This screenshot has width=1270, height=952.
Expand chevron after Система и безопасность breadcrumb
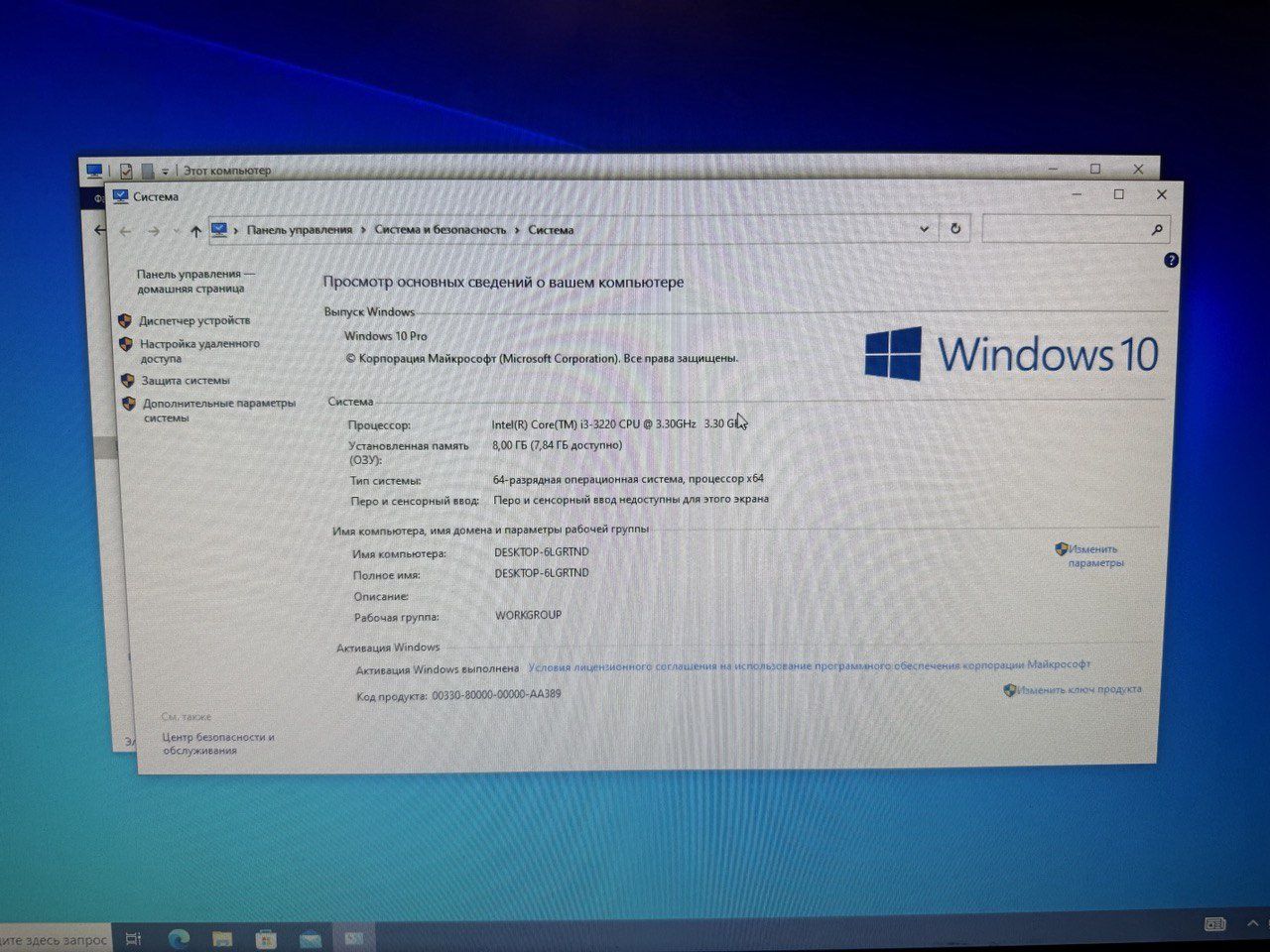517,230
